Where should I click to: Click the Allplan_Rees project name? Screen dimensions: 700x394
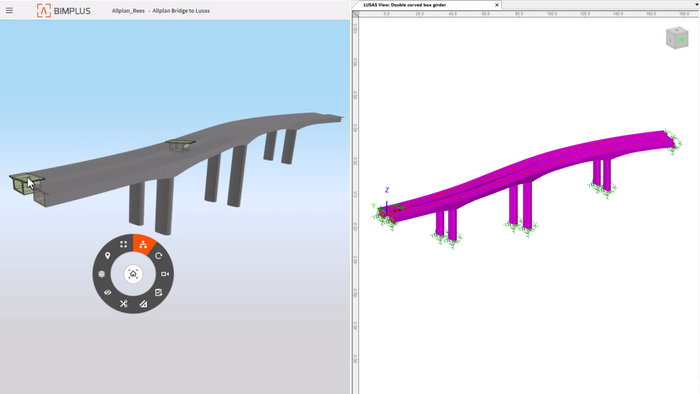coord(128,11)
